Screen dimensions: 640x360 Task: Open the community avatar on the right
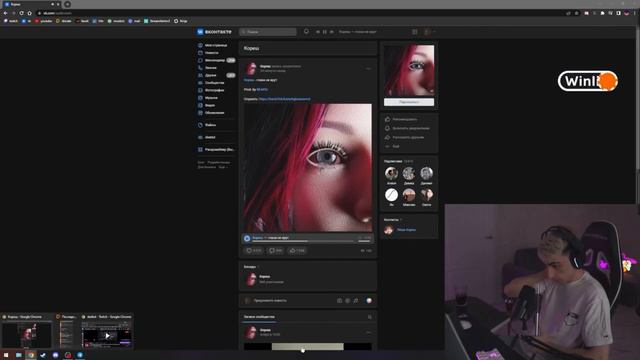click(x=409, y=70)
